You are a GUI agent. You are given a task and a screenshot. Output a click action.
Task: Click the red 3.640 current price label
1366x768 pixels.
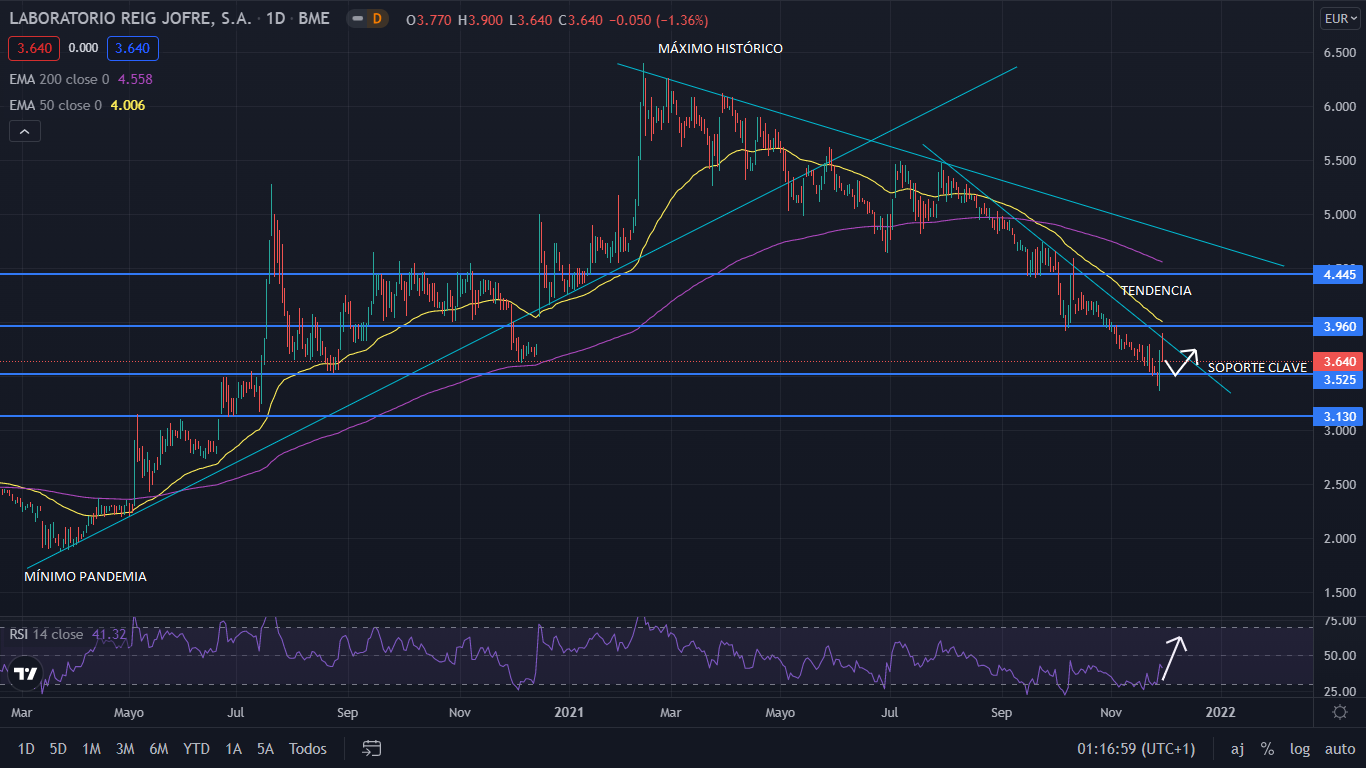click(1339, 362)
